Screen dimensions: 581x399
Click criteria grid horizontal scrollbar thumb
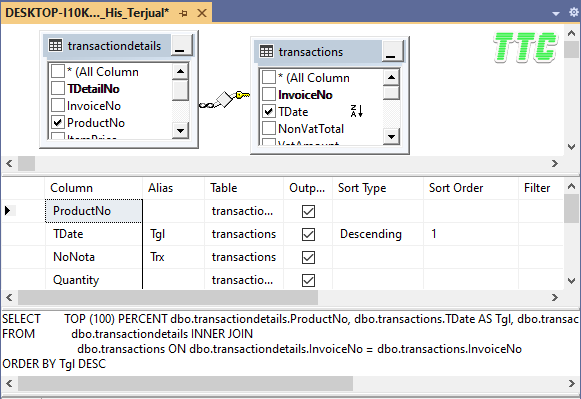coord(168,297)
